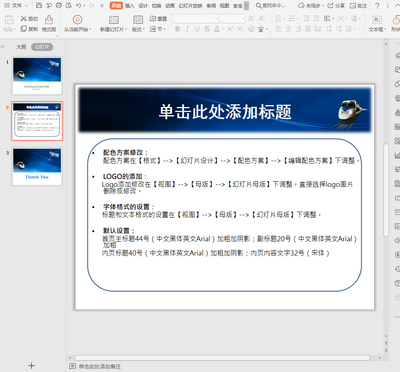Decrease font size with the smaller A icon
The image size is (400, 372).
point(262,19)
